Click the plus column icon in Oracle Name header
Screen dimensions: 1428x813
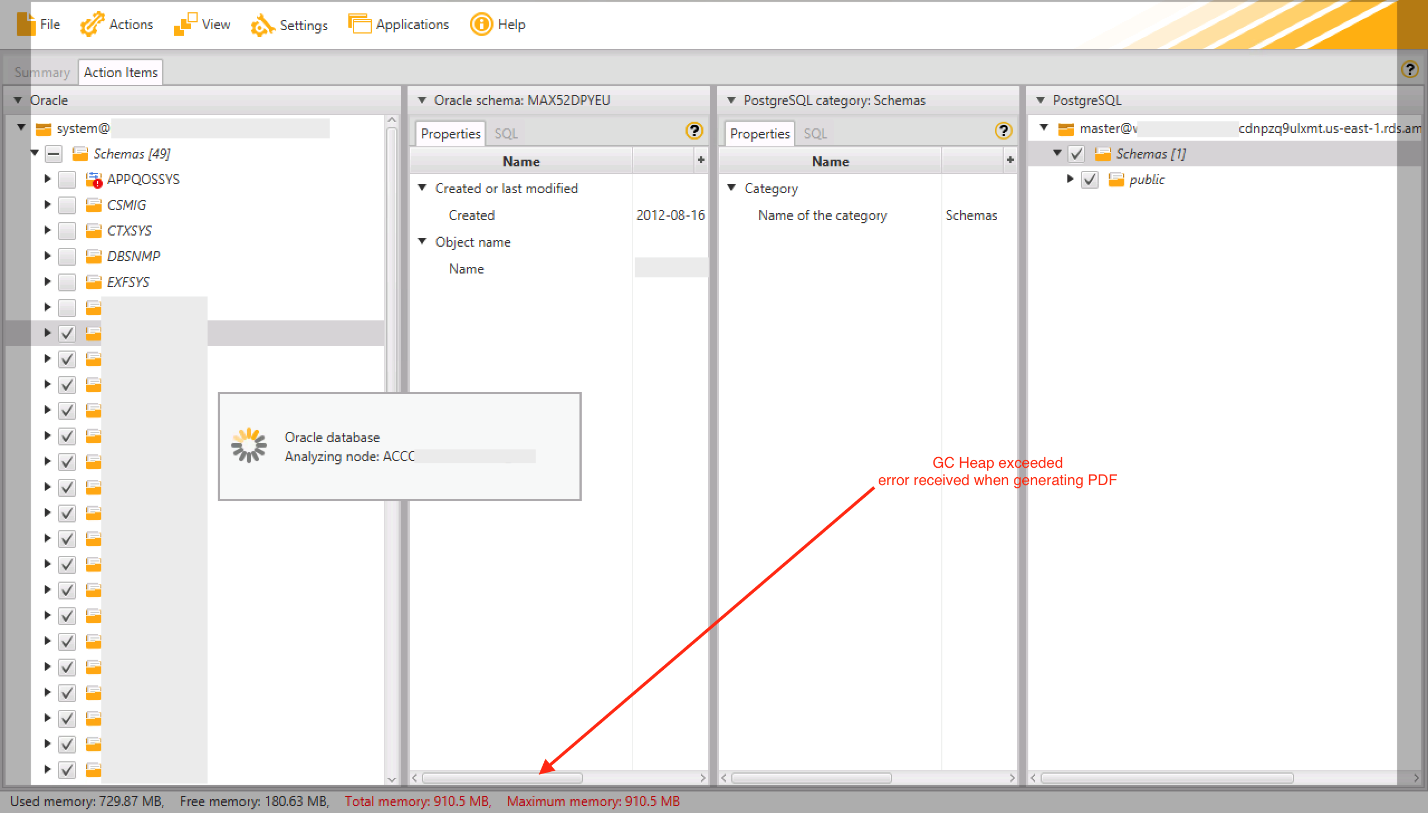click(x=700, y=160)
